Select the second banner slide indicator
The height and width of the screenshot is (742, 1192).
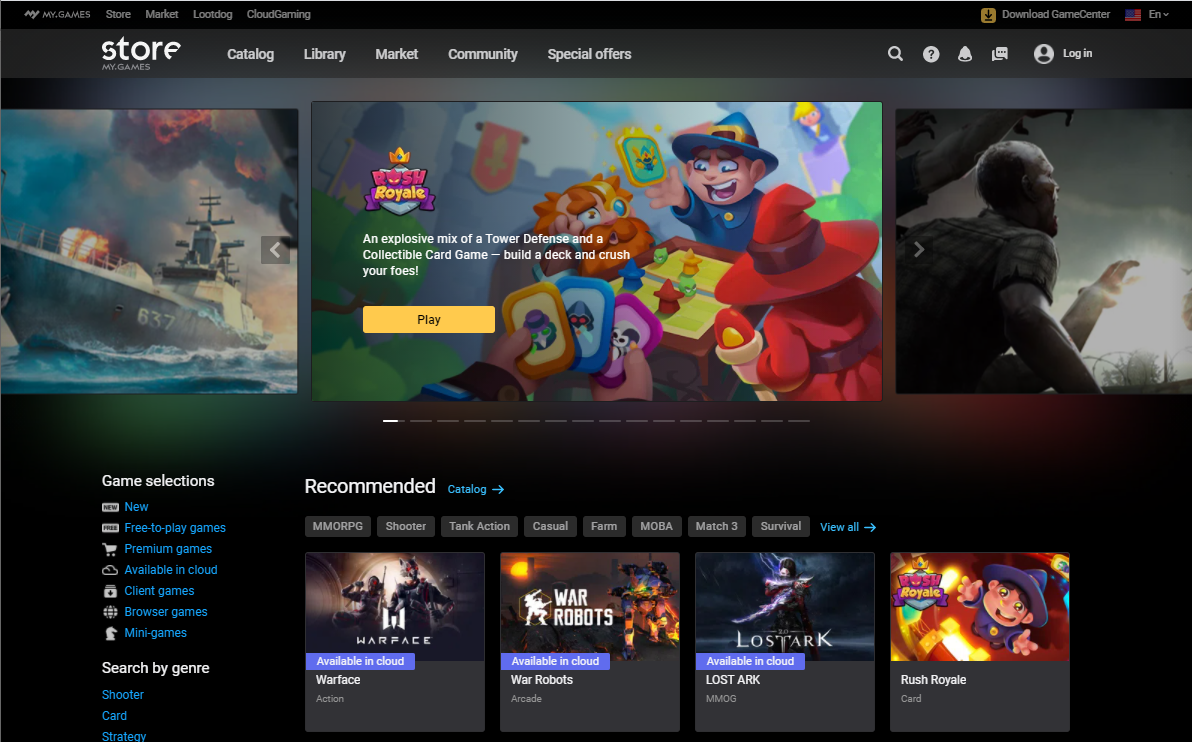[420, 420]
